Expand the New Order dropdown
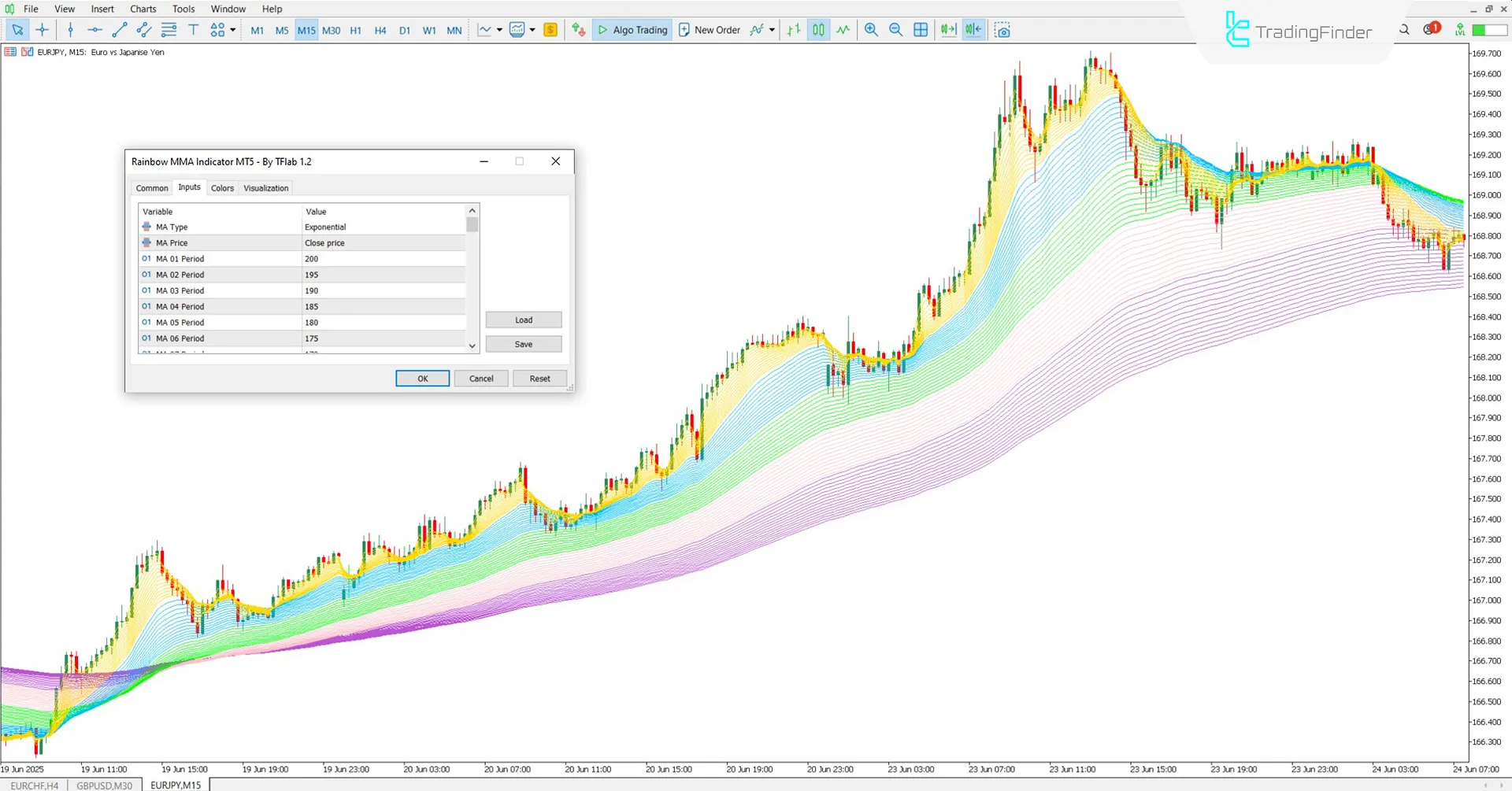The height and width of the screenshot is (791, 1512). click(x=772, y=29)
